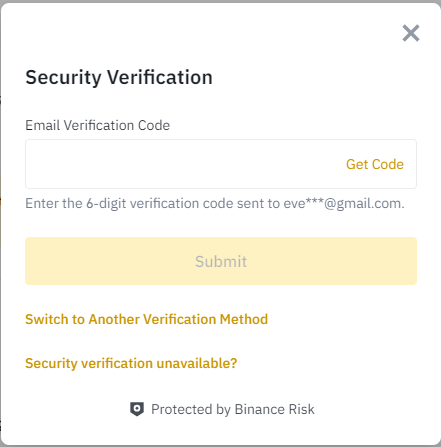Choose a different verification method link

(147, 319)
